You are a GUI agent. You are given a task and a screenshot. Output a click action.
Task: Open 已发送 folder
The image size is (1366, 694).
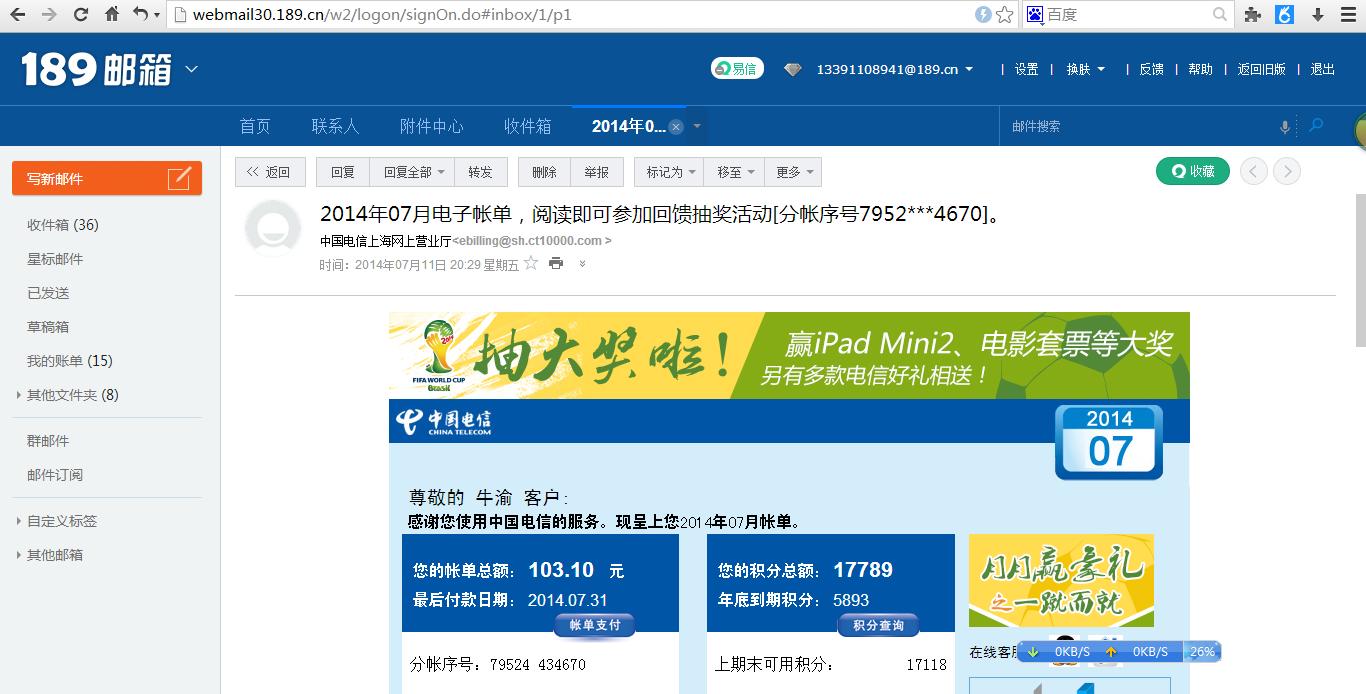tap(48, 293)
